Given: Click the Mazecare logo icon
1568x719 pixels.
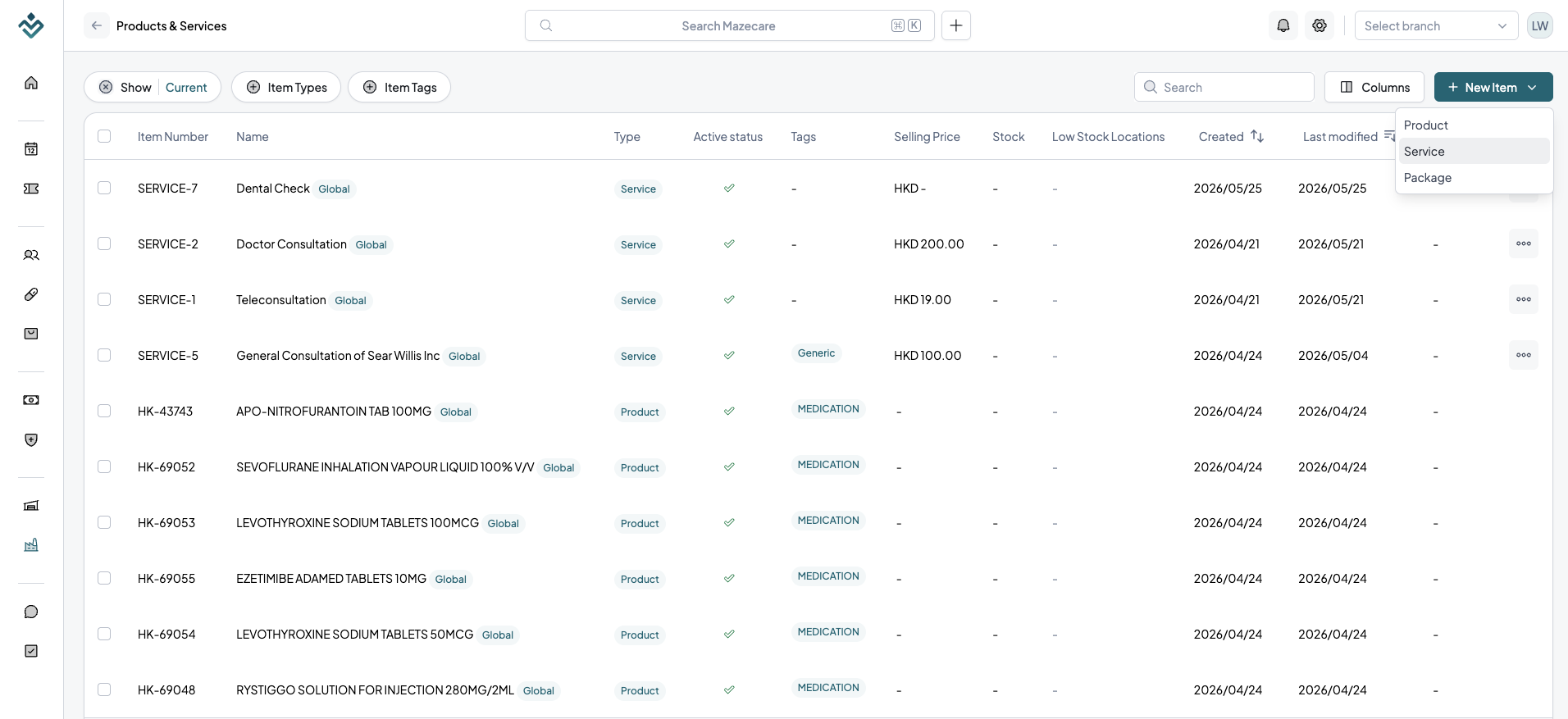Looking at the screenshot, I should (31, 25).
